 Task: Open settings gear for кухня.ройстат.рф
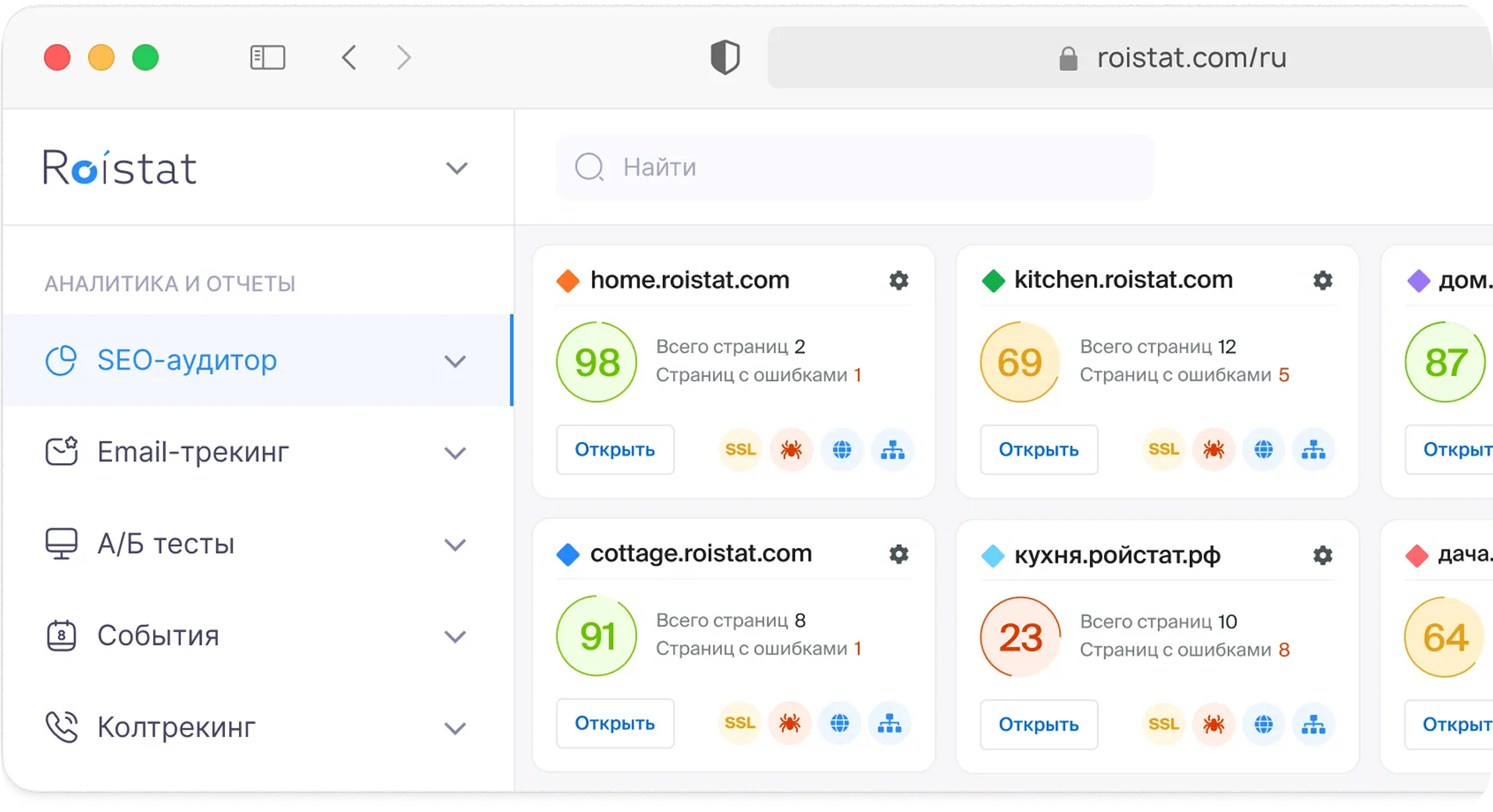(1323, 555)
